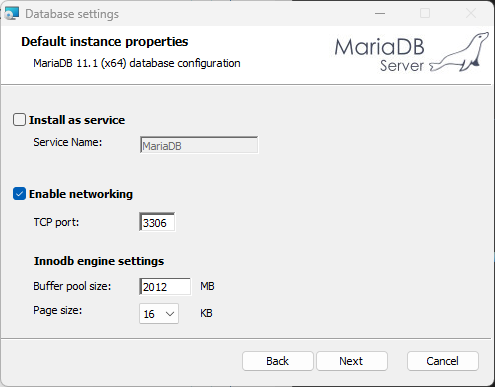This screenshot has height=387, width=495.
Task: Click the KB unit label
Action: (206, 313)
